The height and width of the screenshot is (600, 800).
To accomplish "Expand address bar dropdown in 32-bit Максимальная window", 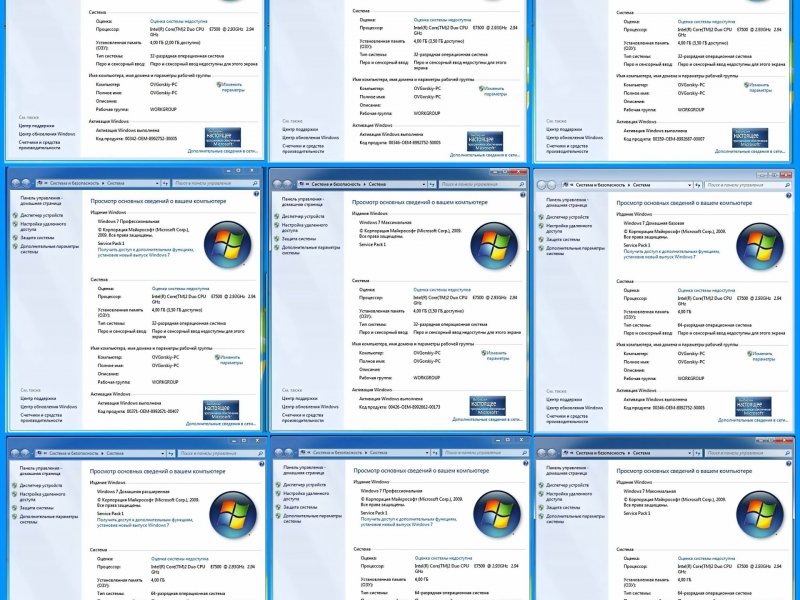I will [x=423, y=184].
